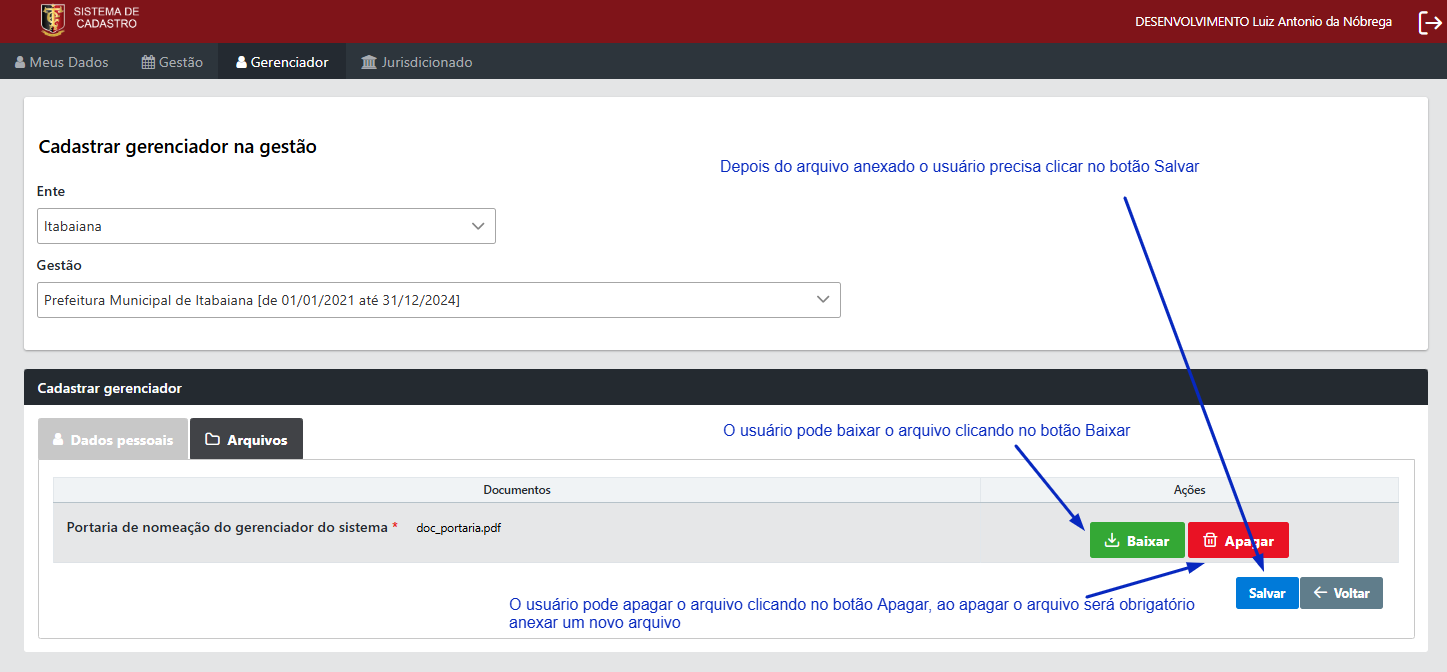The image size is (1447, 672).
Task: Delete the file with the Apagar button
Action: point(1238,540)
